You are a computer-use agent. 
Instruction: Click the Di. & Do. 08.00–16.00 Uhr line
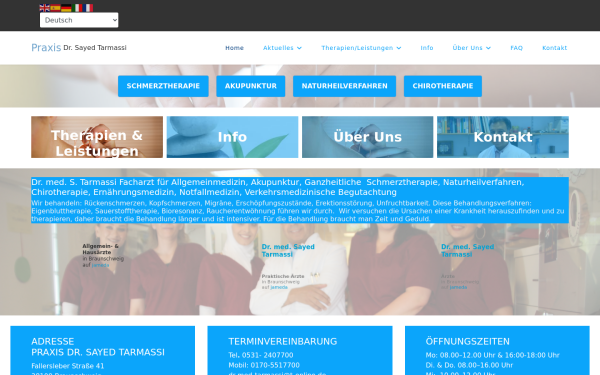[469, 365]
